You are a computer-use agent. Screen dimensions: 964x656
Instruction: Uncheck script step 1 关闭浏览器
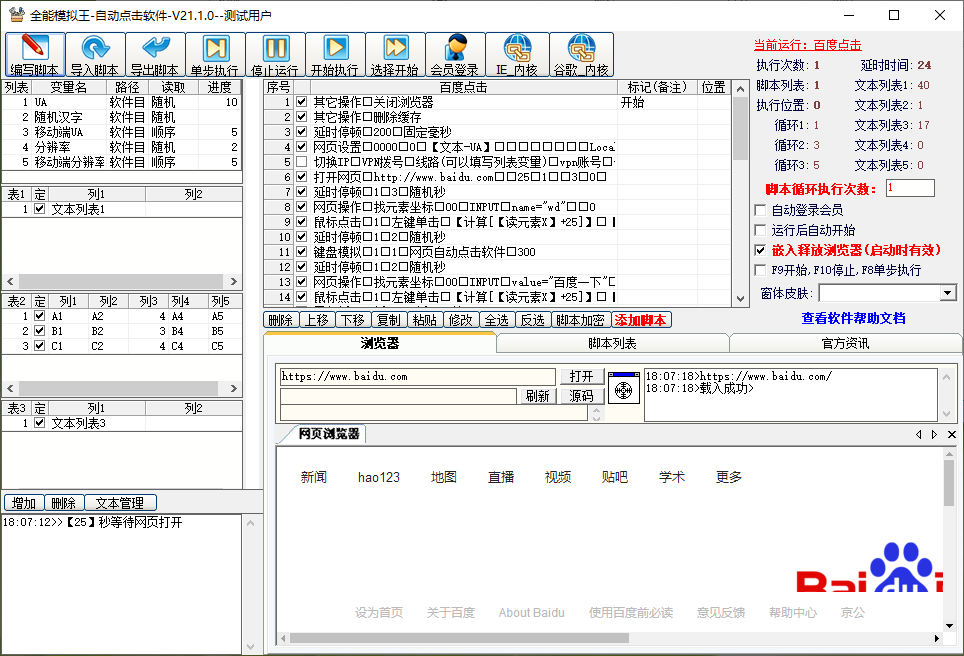(301, 101)
